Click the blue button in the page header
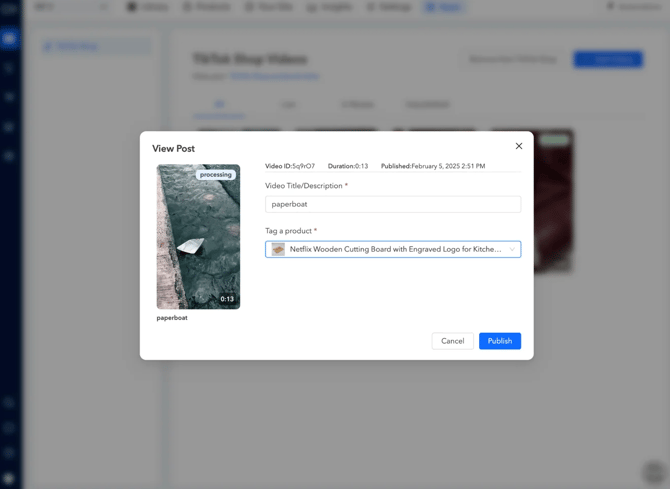670x489 pixels. (x=608, y=60)
